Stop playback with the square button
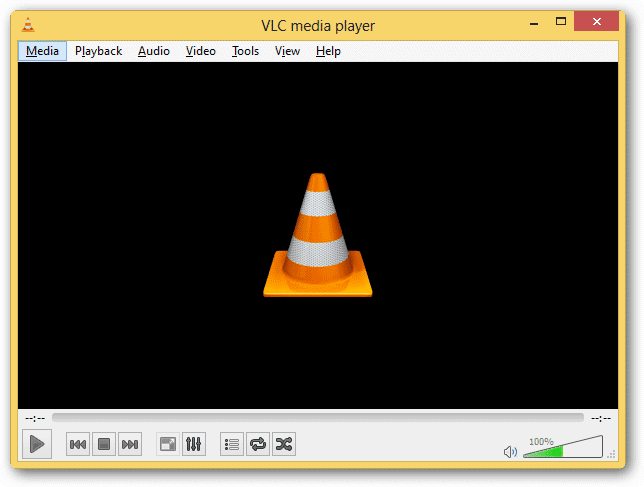 tap(104, 444)
